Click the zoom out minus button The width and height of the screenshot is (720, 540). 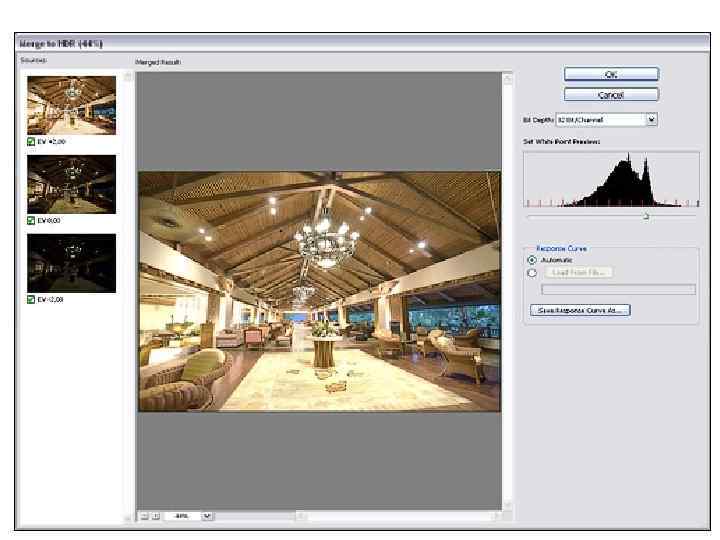(x=144, y=516)
